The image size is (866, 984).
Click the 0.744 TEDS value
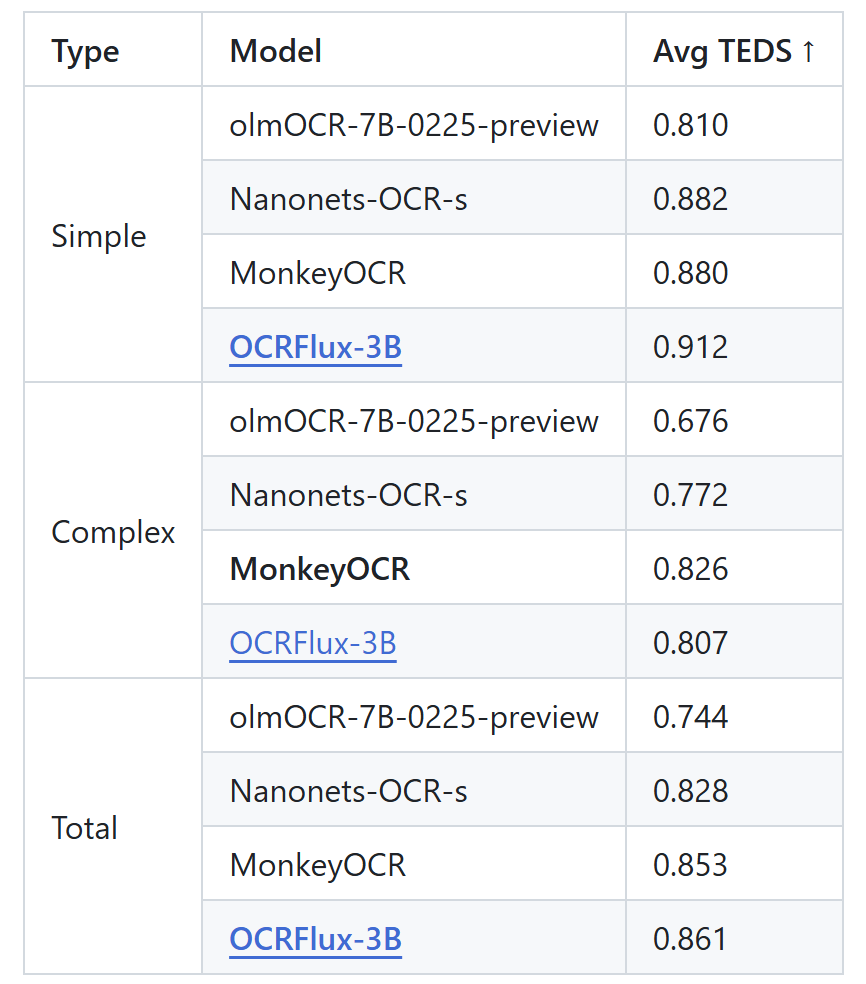point(690,717)
